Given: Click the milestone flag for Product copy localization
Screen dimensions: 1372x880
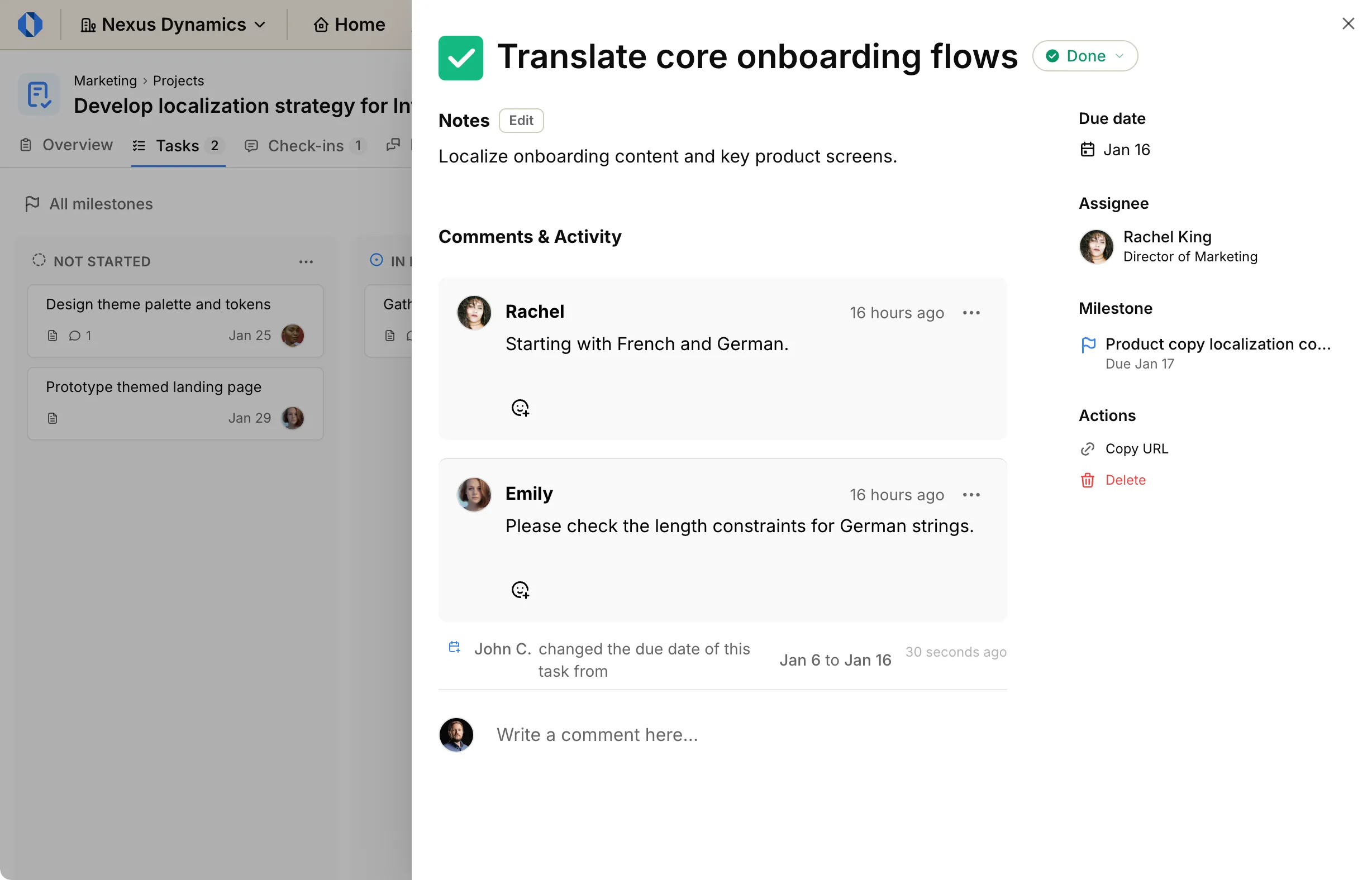Looking at the screenshot, I should (1088, 345).
